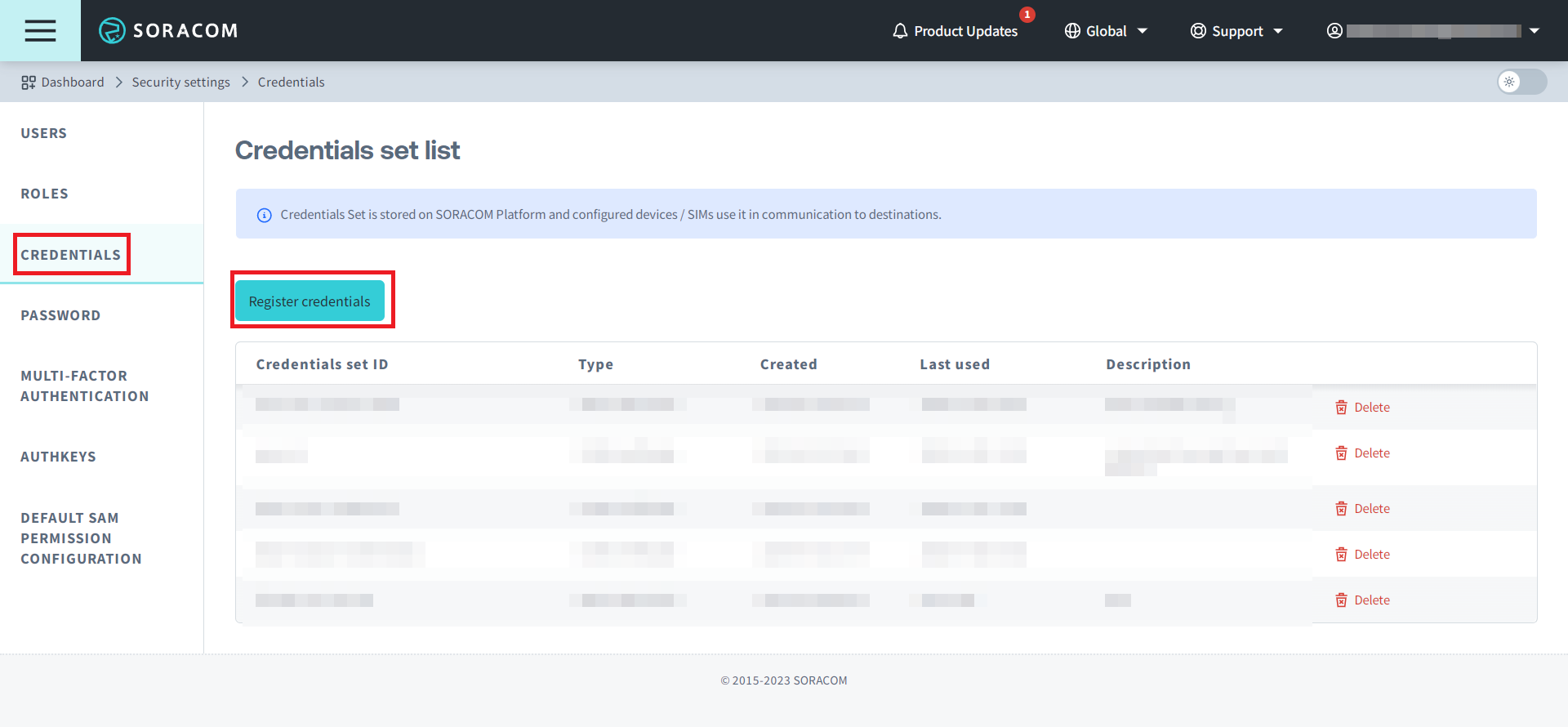Open the hamburger navigation menu

tap(40, 31)
